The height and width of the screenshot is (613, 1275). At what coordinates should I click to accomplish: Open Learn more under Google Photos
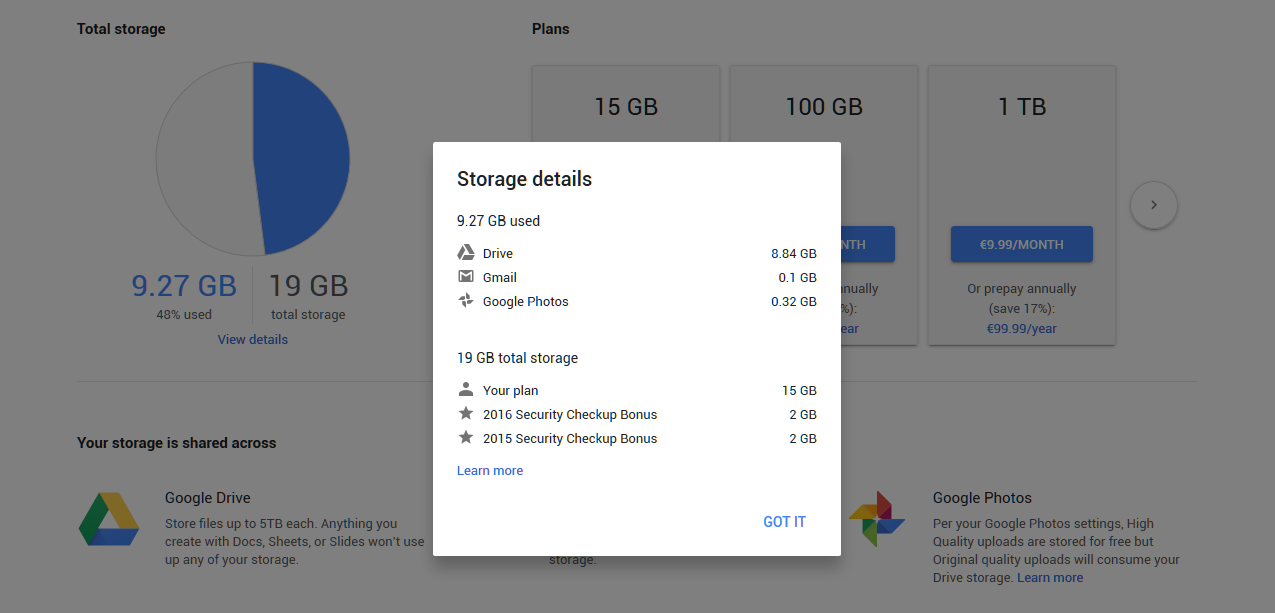pos(1050,578)
